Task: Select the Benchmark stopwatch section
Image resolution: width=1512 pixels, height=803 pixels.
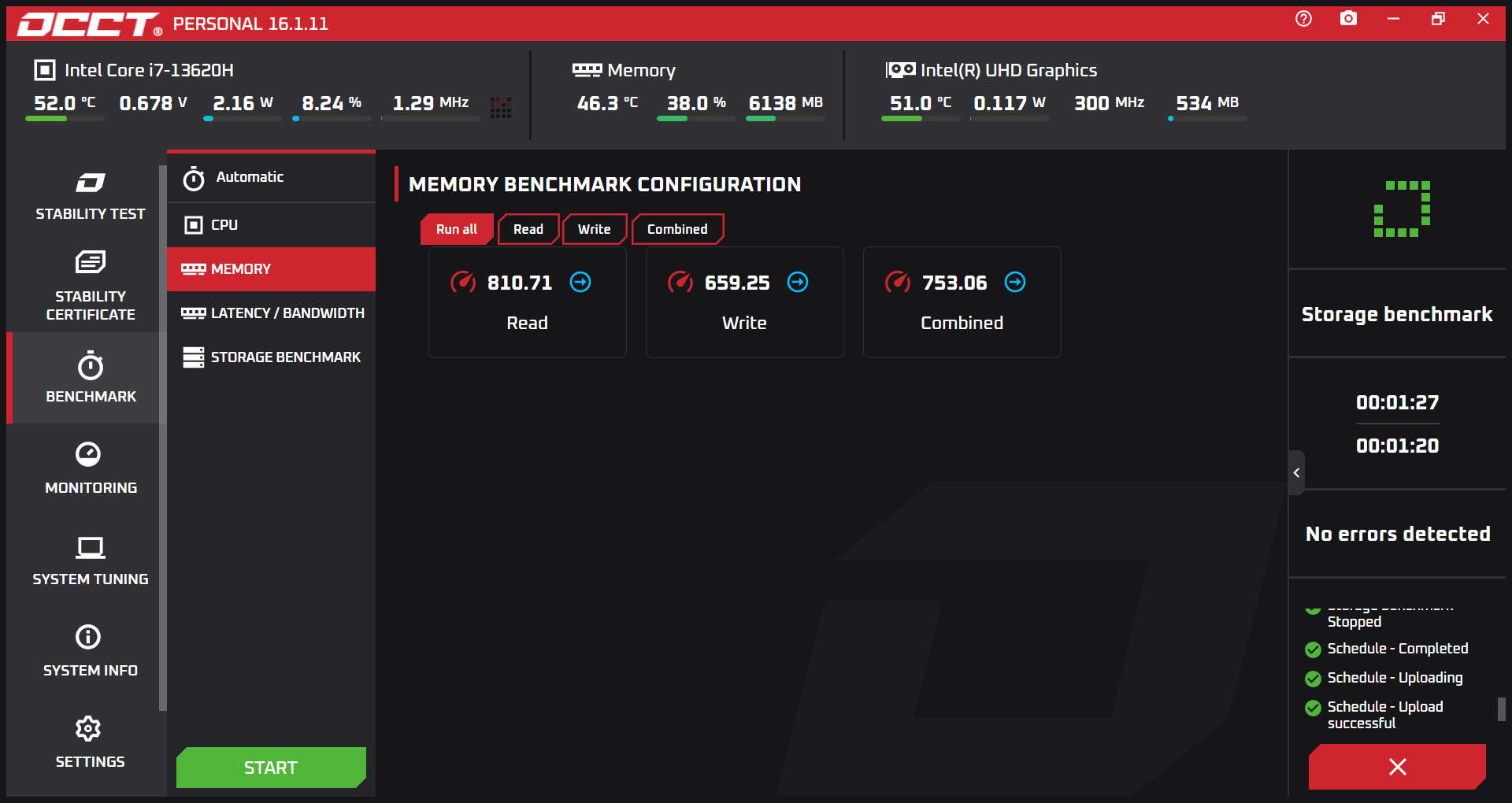Action: tap(90, 378)
